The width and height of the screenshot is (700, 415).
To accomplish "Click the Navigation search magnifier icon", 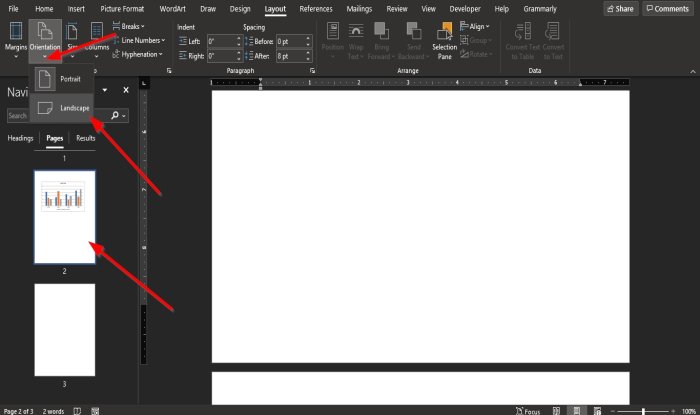I will pos(115,116).
